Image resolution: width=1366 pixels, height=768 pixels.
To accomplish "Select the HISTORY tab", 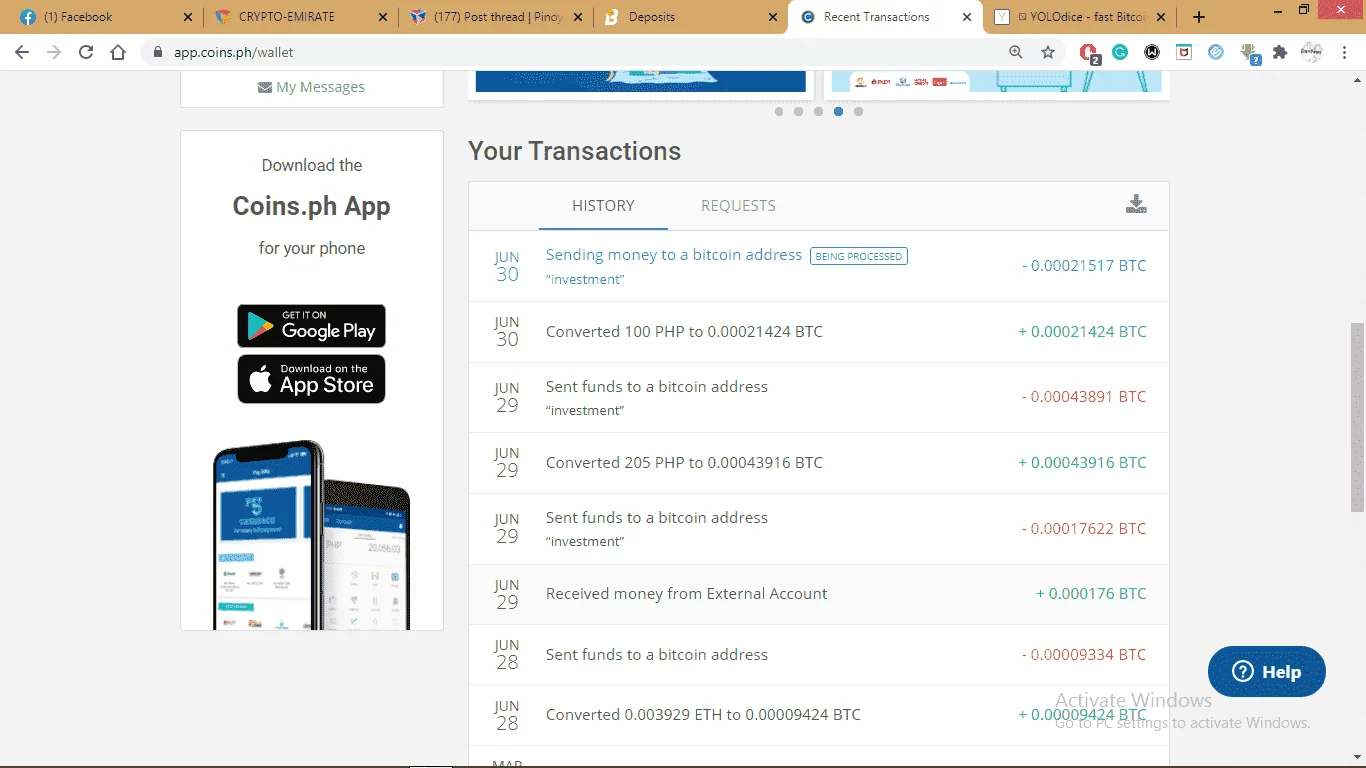I will [x=603, y=206].
